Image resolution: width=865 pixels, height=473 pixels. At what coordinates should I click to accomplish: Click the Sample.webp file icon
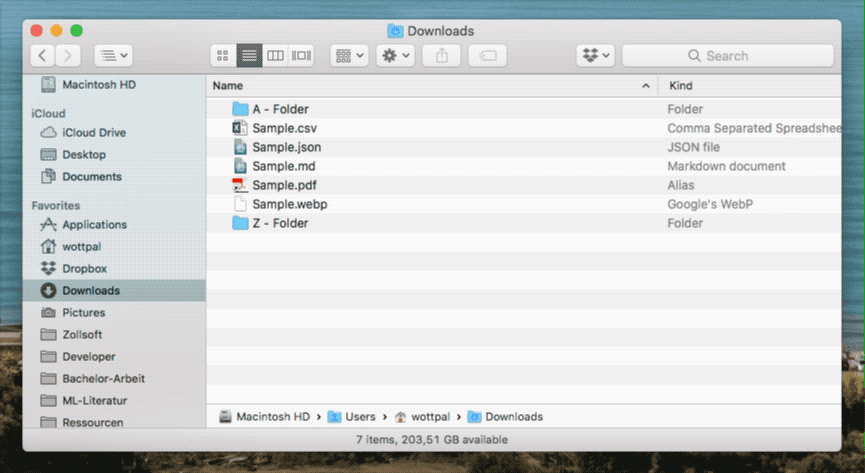[240, 204]
